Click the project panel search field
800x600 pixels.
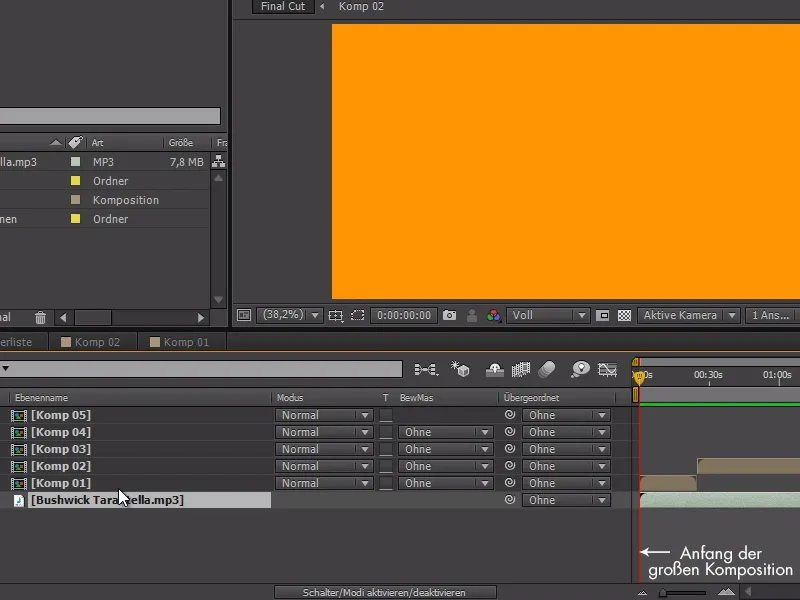110,115
